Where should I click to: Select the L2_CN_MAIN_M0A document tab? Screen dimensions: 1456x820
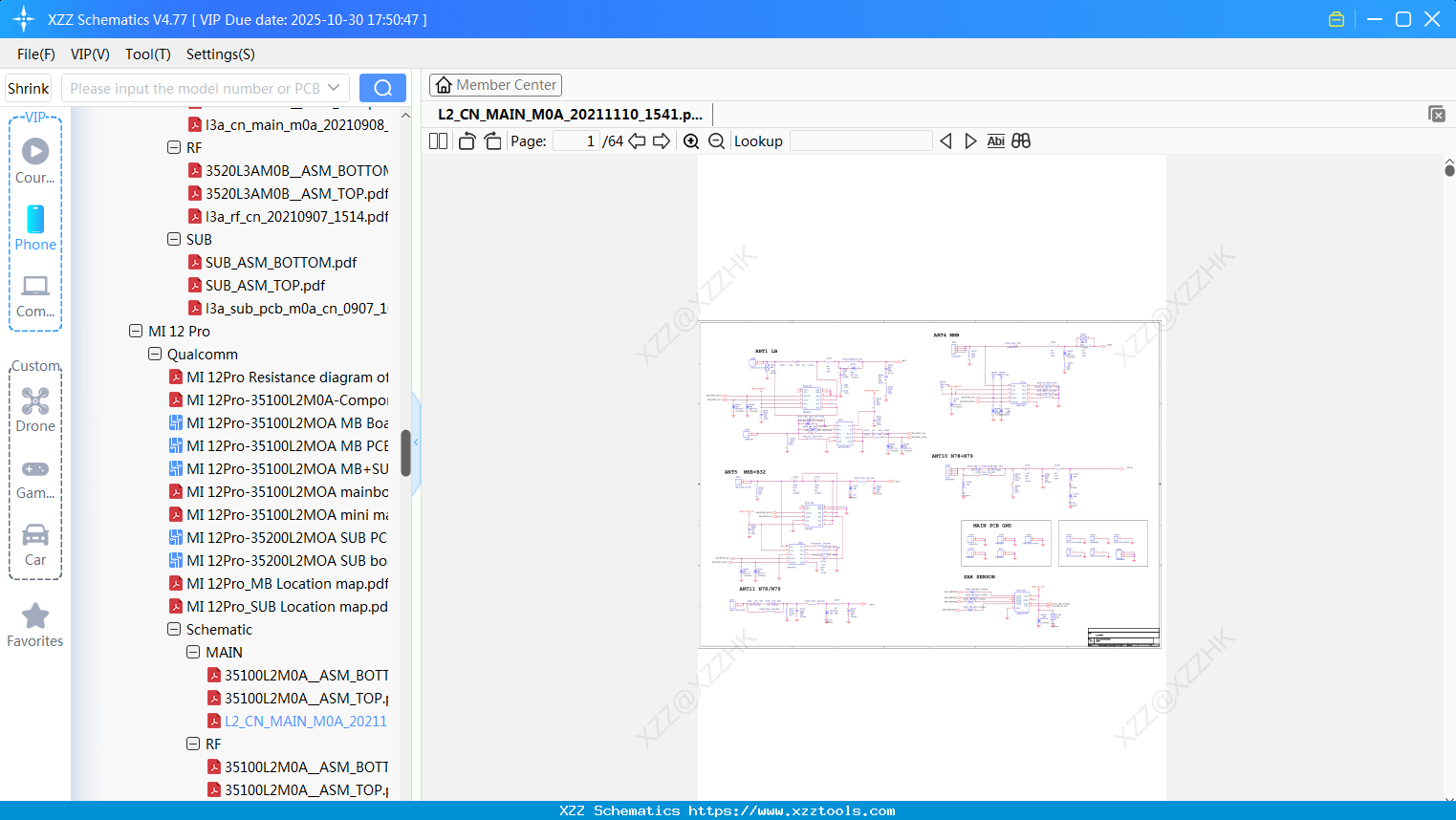pyautogui.click(x=570, y=114)
